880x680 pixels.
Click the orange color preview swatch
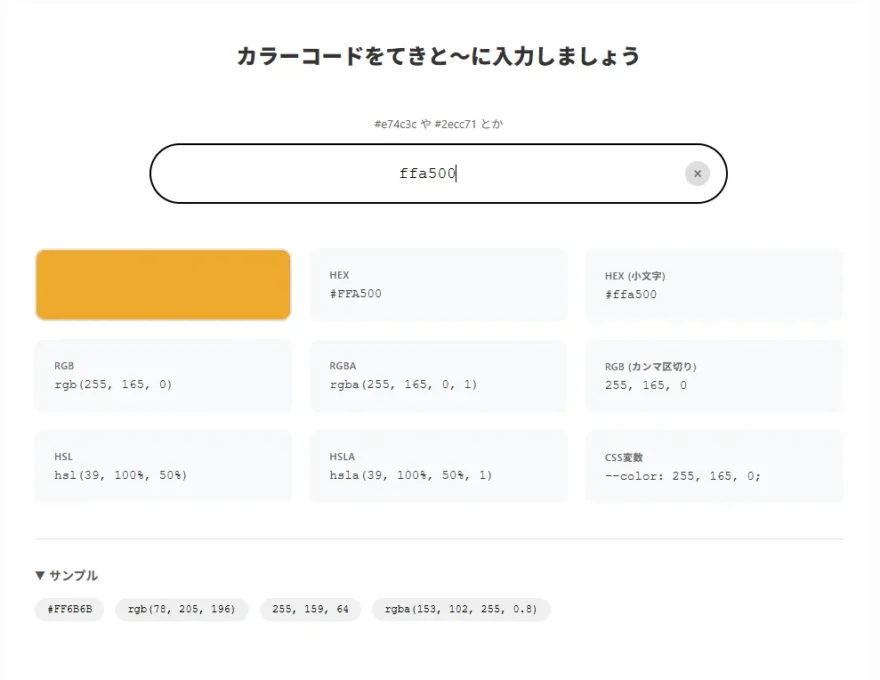coord(163,285)
